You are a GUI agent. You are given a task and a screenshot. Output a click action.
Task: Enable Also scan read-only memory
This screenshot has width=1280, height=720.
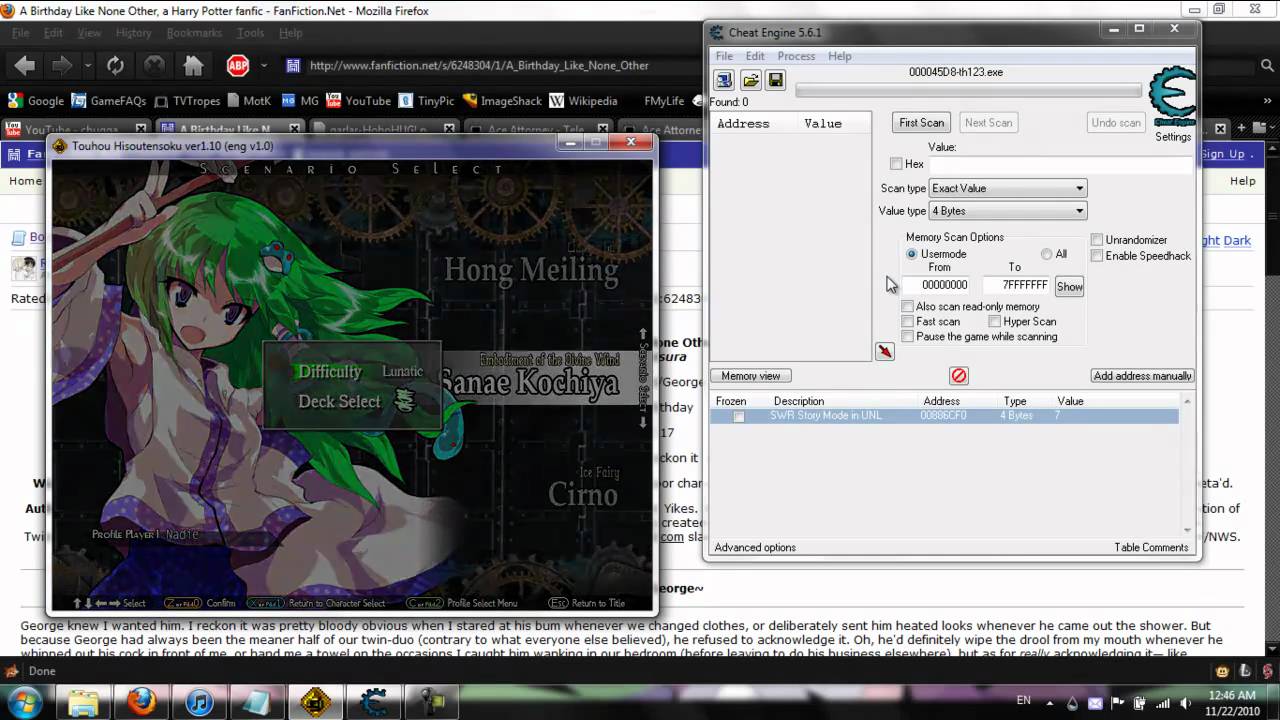pyautogui.click(x=907, y=306)
